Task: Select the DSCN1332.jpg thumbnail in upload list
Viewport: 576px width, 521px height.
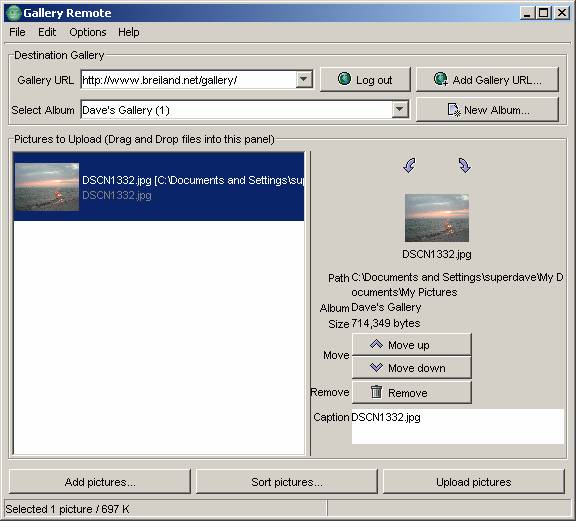Action: pyautogui.click(x=47, y=187)
